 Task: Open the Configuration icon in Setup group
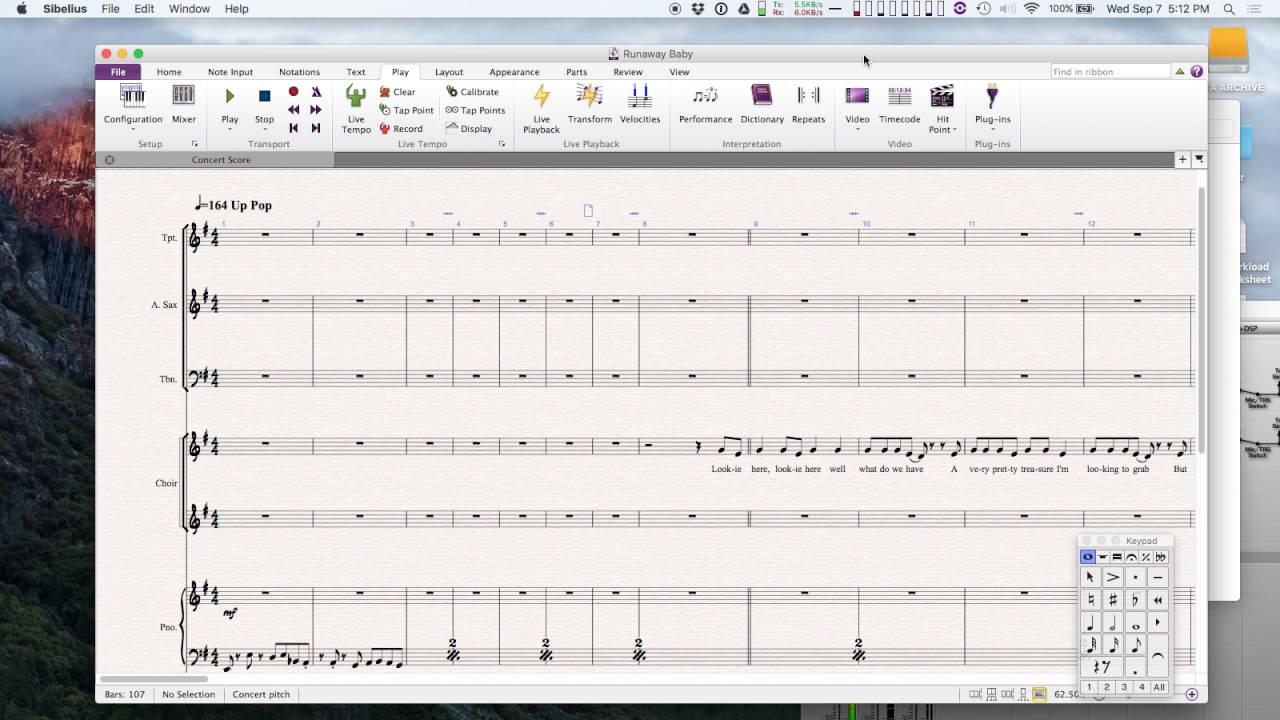133,96
